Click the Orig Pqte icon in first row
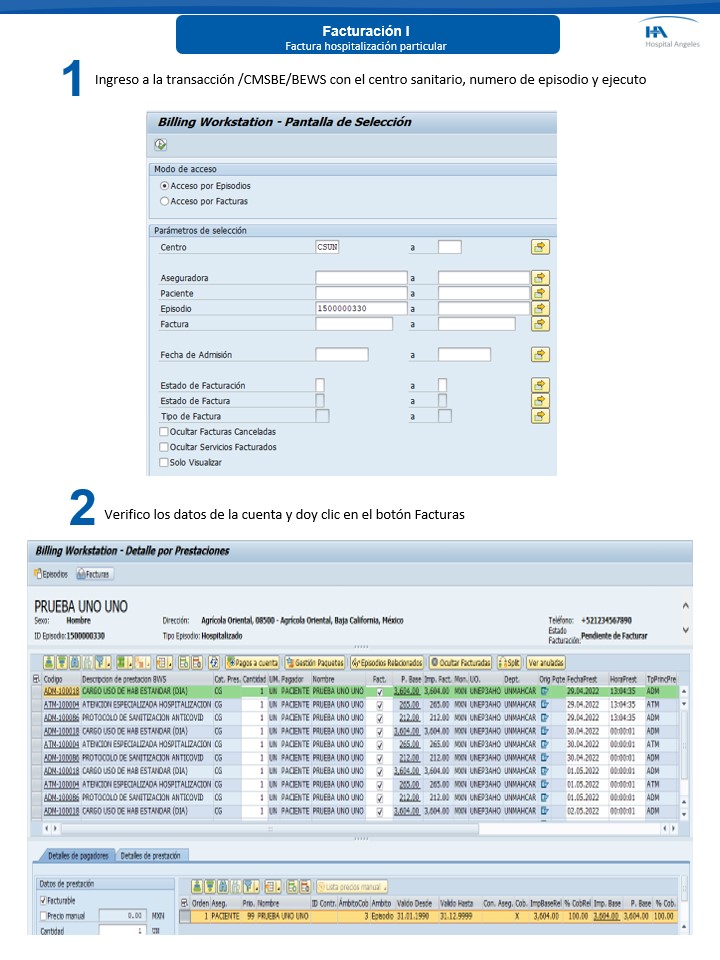 pyautogui.click(x=545, y=691)
